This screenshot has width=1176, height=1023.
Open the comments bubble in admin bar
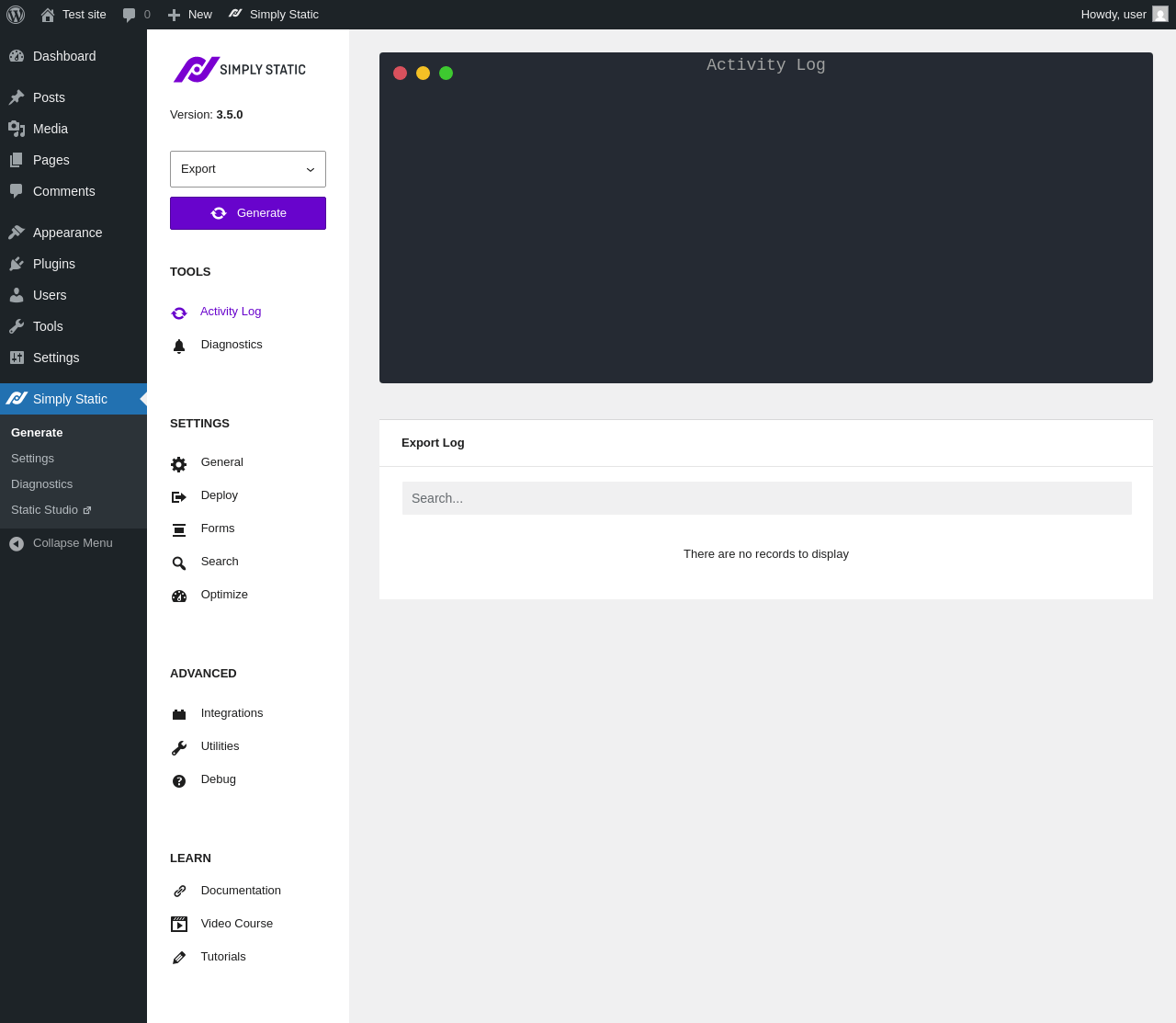click(x=136, y=15)
